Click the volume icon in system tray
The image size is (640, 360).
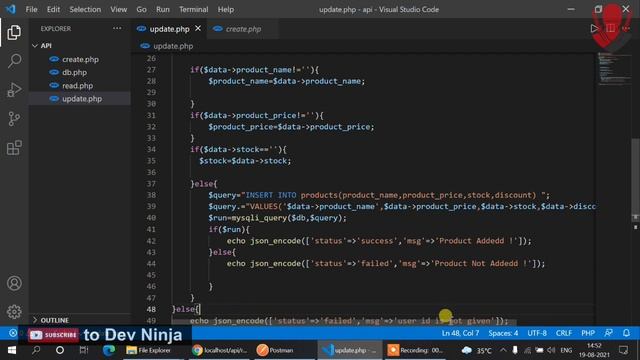(x=551, y=350)
